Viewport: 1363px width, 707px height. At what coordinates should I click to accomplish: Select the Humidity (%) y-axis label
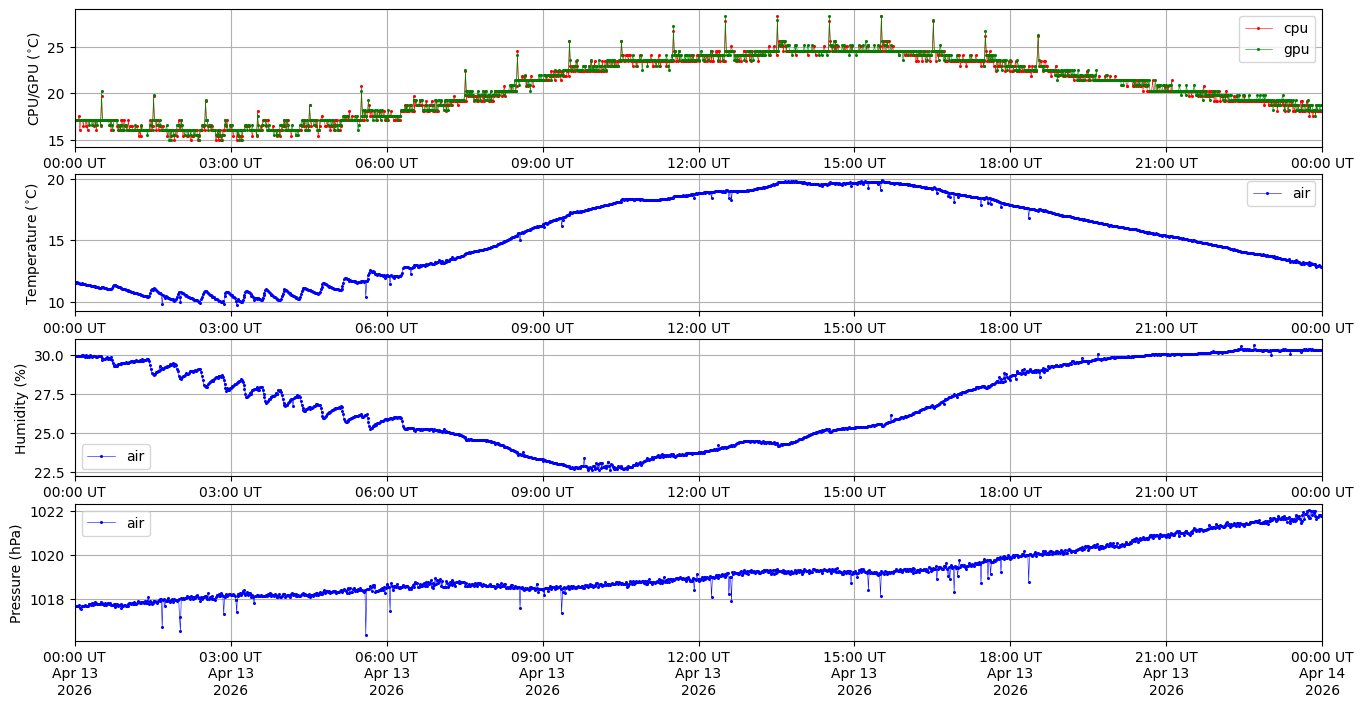click(x=20, y=408)
